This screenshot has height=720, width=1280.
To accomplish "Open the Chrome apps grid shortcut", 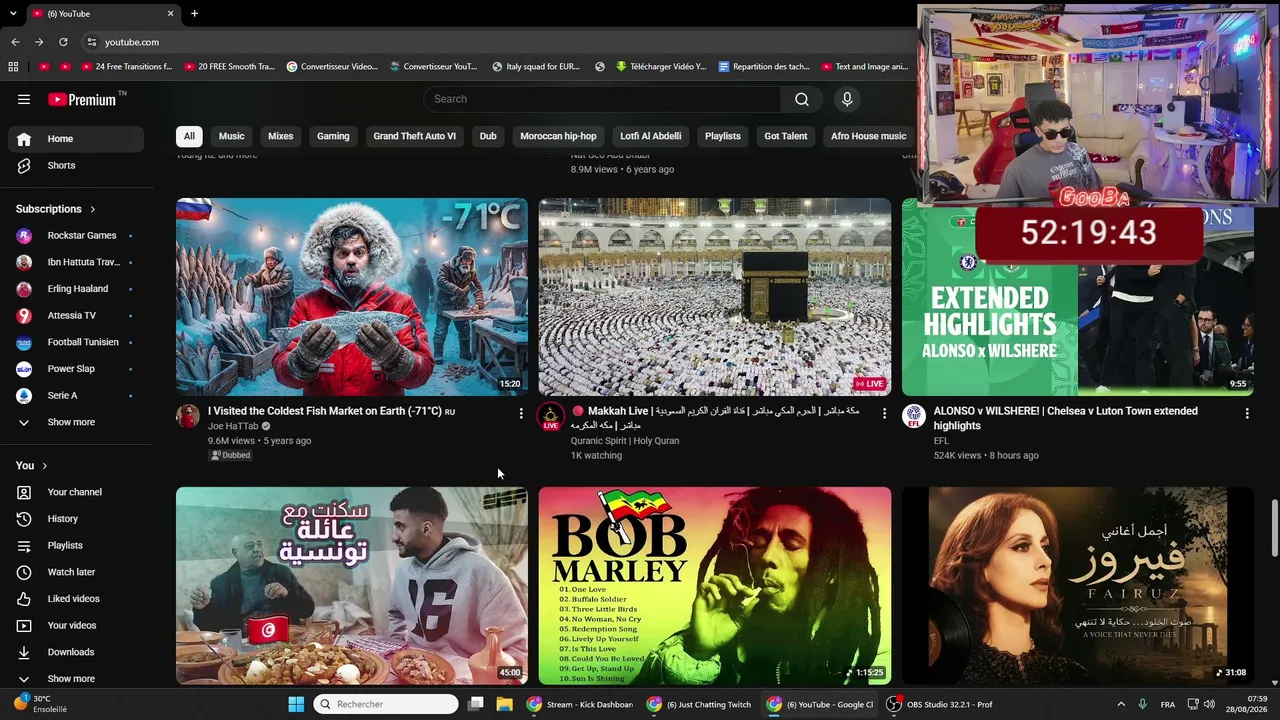I will click(x=13, y=67).
